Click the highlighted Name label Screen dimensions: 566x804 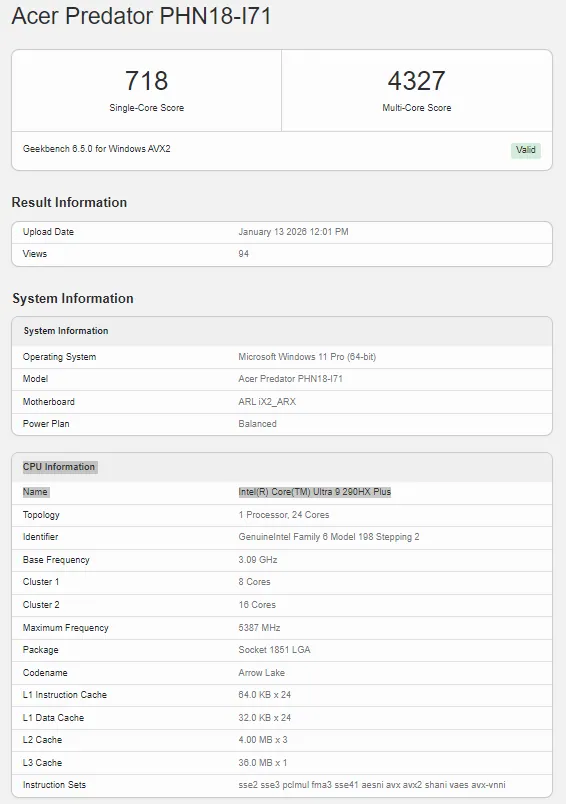[x=35, y=492]
